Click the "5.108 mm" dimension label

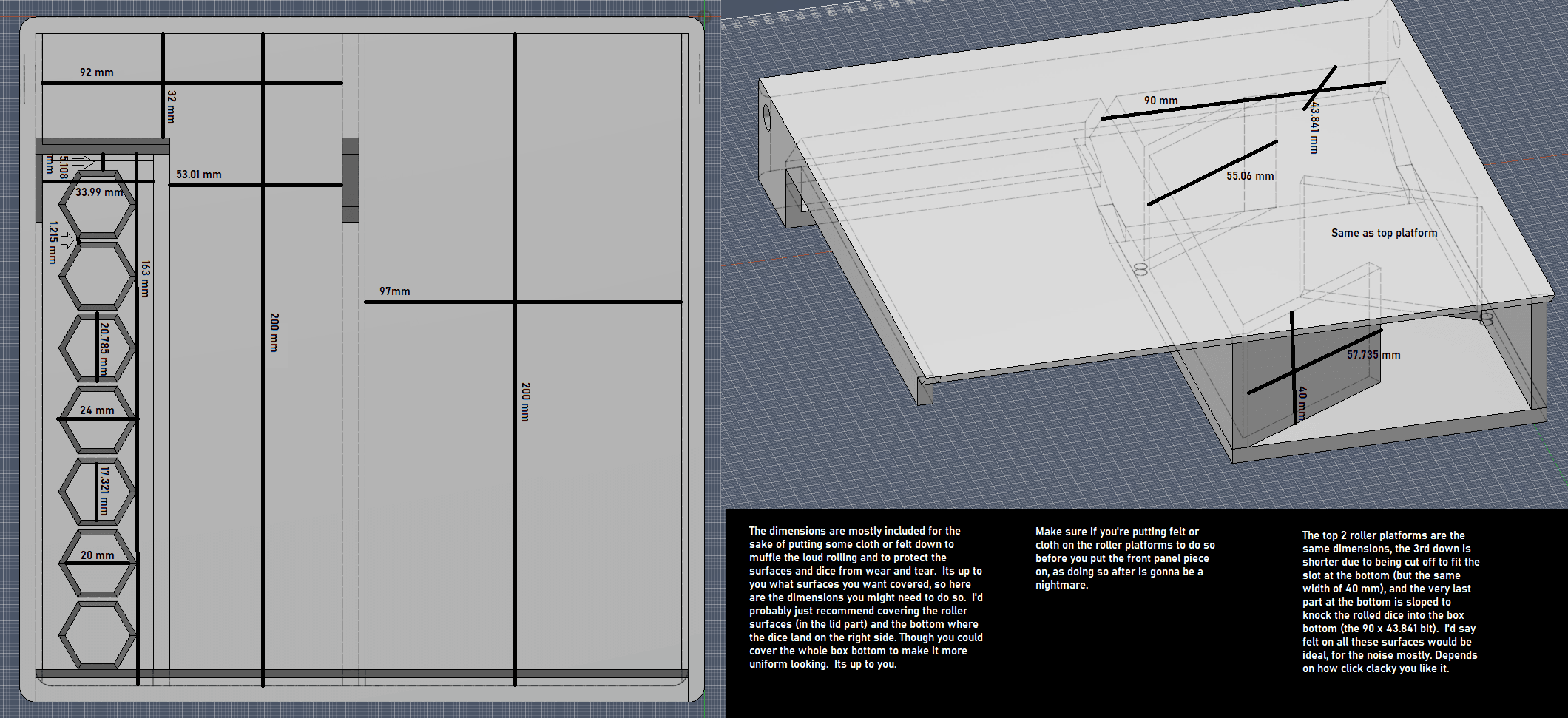57,166
